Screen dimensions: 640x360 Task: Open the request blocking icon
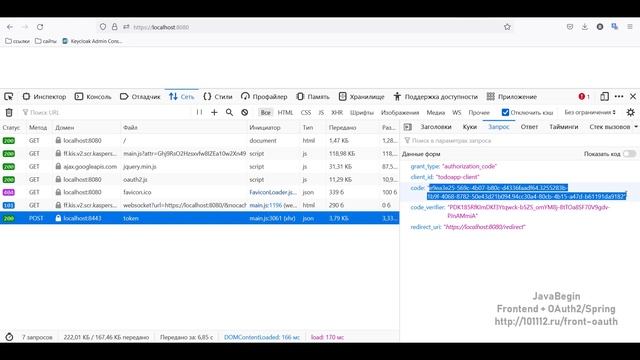pyautogui.click(x=244, y=112)
